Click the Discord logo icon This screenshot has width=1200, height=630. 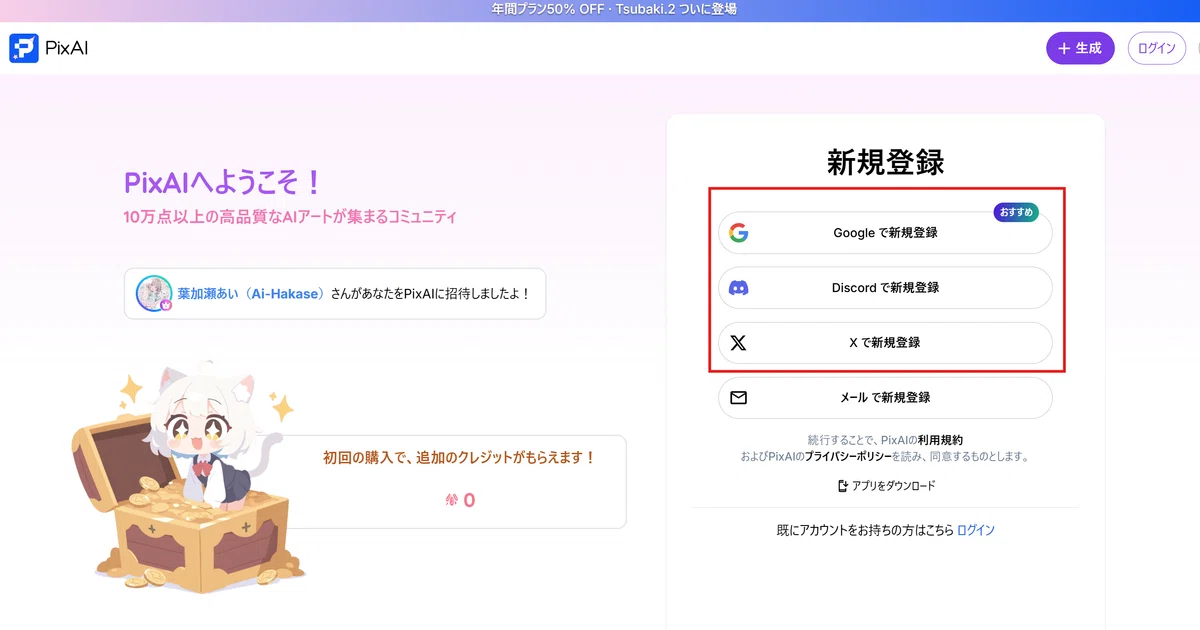coord(738,288)
